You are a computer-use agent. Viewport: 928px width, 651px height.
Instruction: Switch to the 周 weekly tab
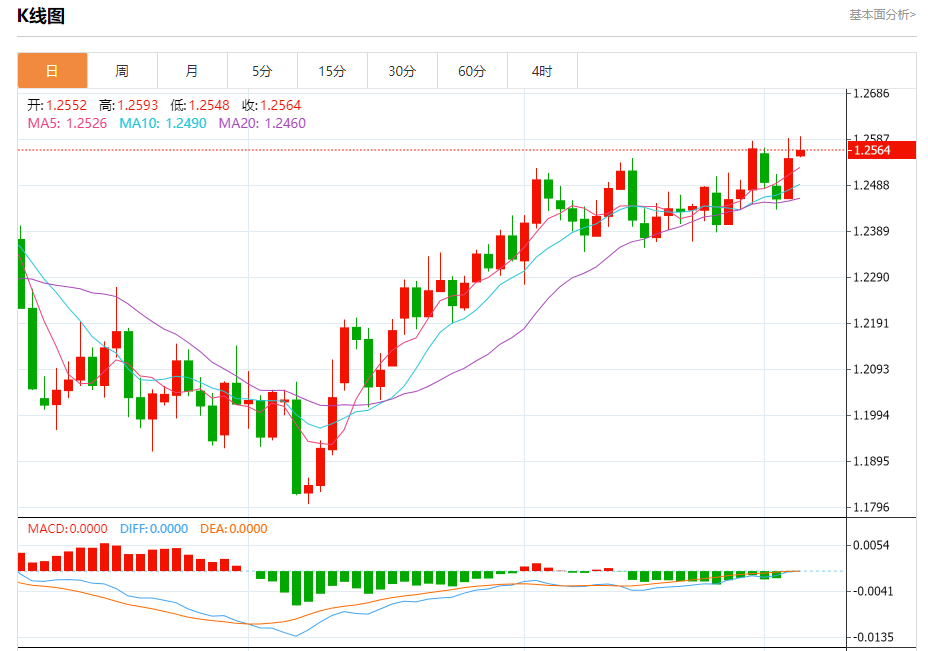coord(123,71)
